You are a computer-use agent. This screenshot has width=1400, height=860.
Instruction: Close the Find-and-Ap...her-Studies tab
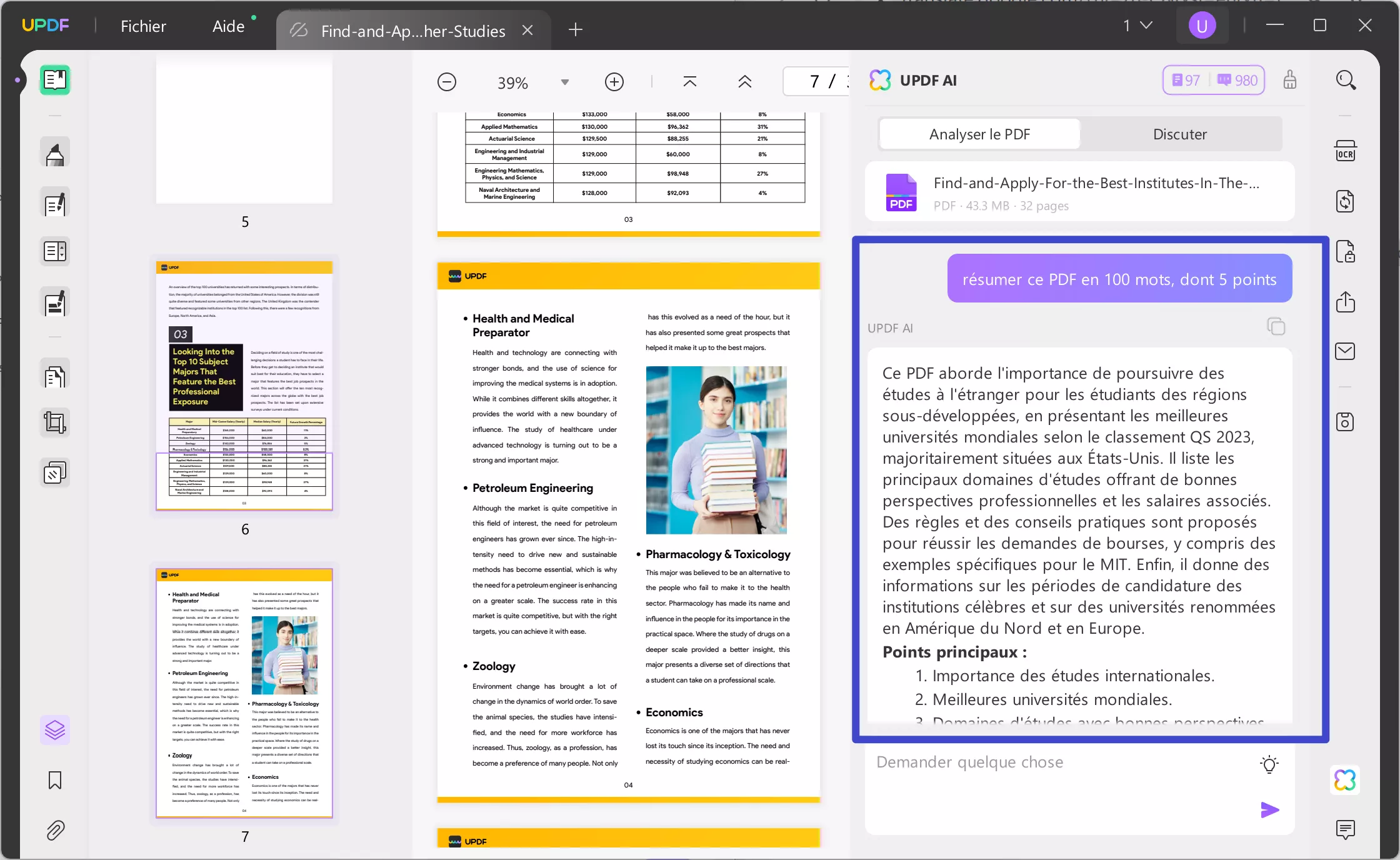pos(527,30)
